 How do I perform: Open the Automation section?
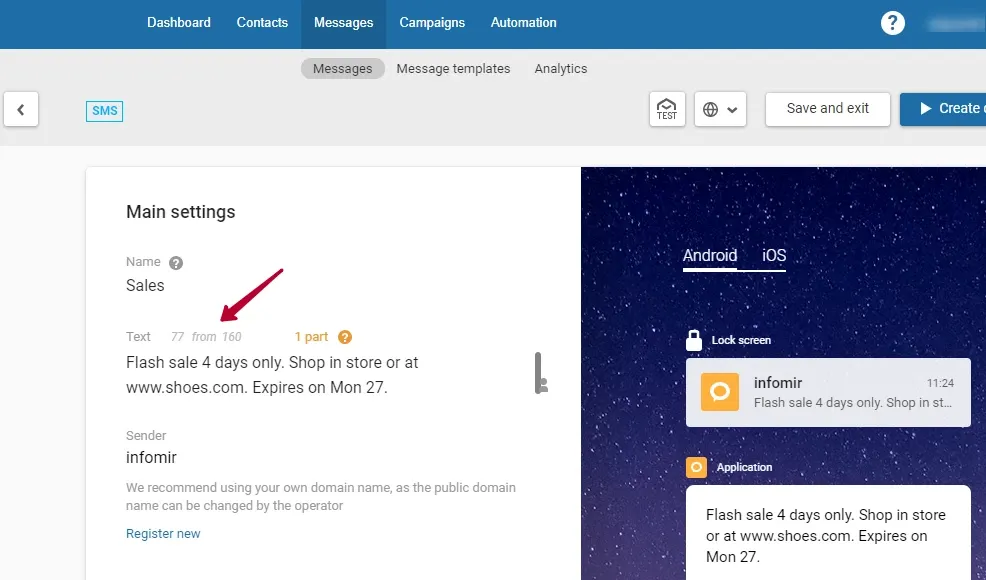click(x=524, y=23)
